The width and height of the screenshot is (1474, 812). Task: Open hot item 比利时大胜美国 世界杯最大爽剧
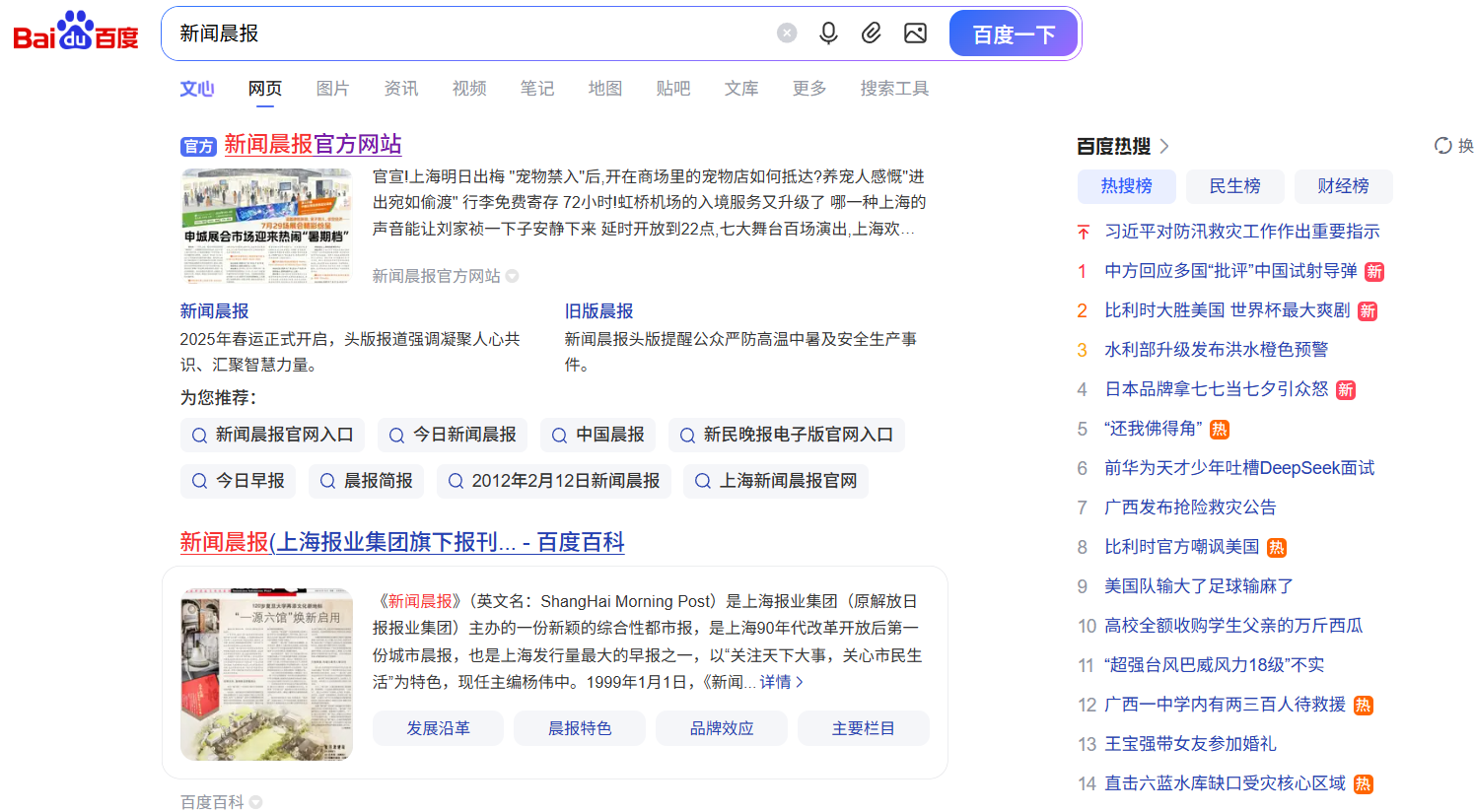pyautogui.click(x=1228, y=310)
